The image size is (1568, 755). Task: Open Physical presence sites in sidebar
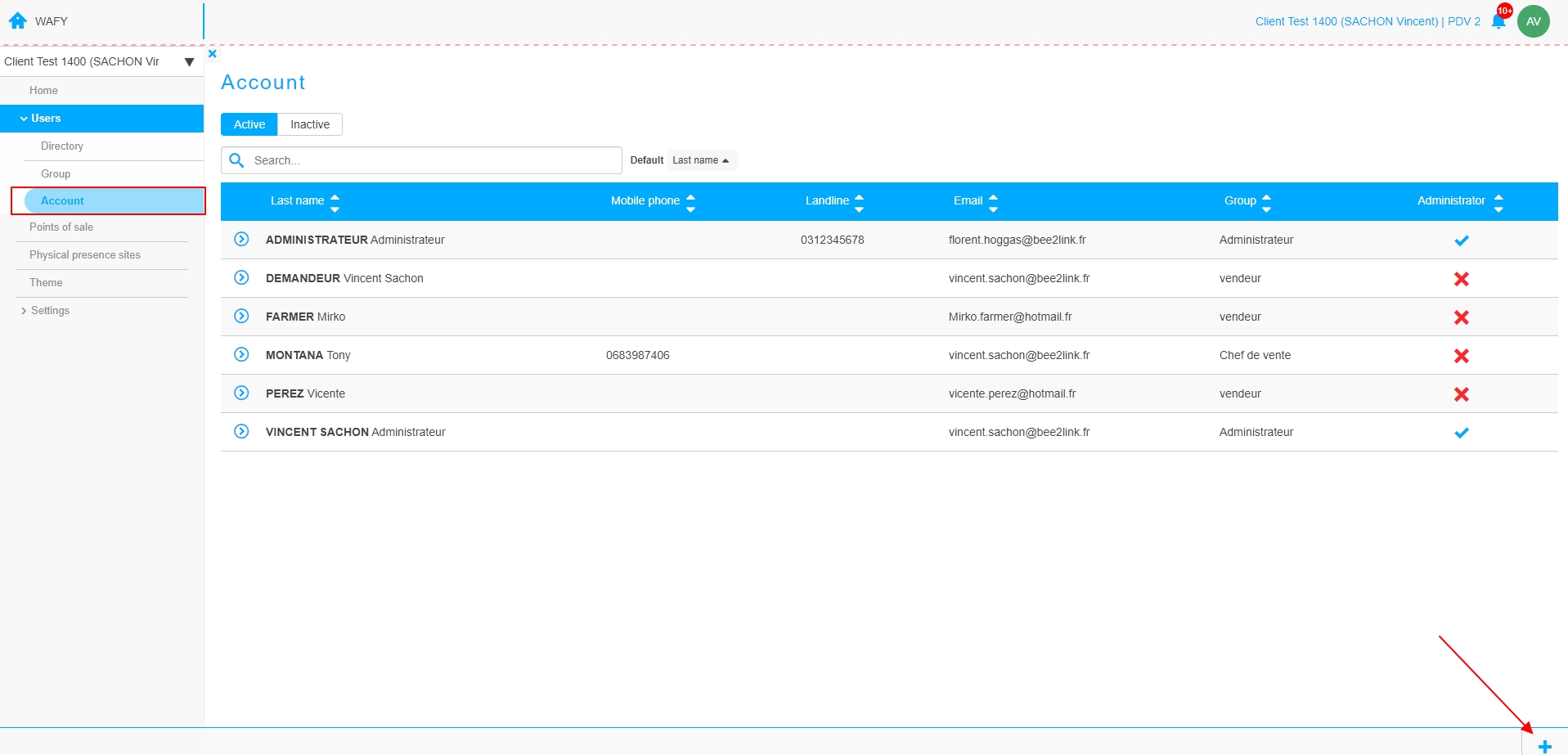[x=85, y=255]
